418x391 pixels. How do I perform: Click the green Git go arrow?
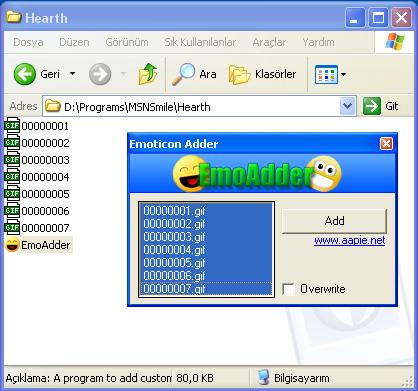[372, 106]
